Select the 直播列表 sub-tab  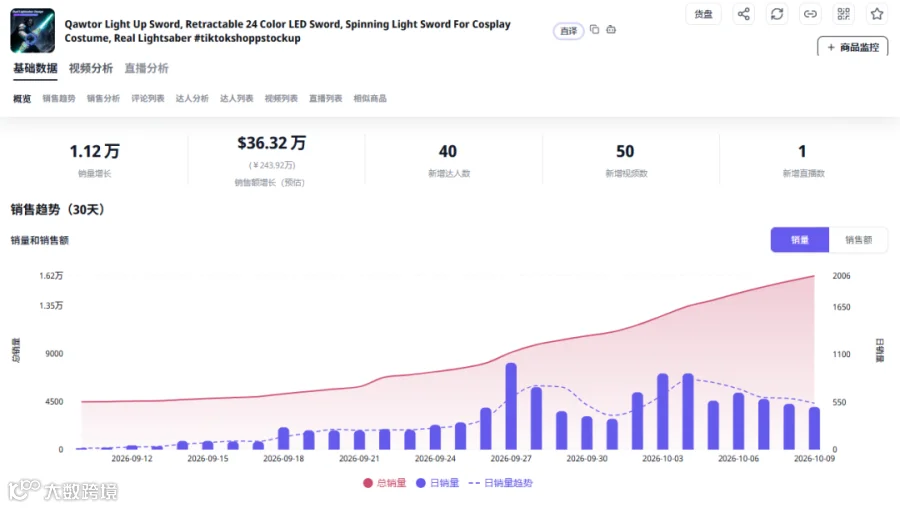point(325,99)
